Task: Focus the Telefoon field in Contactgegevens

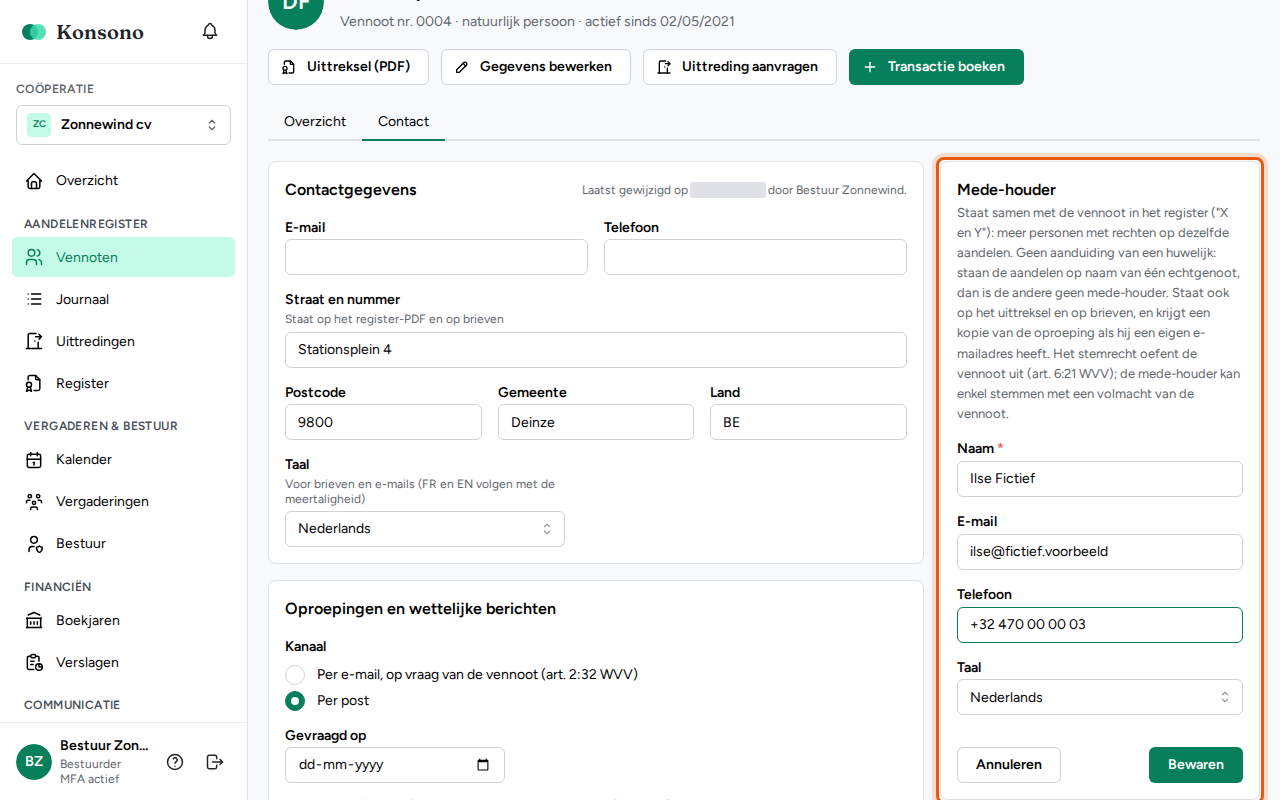Action: click(755, 257)
